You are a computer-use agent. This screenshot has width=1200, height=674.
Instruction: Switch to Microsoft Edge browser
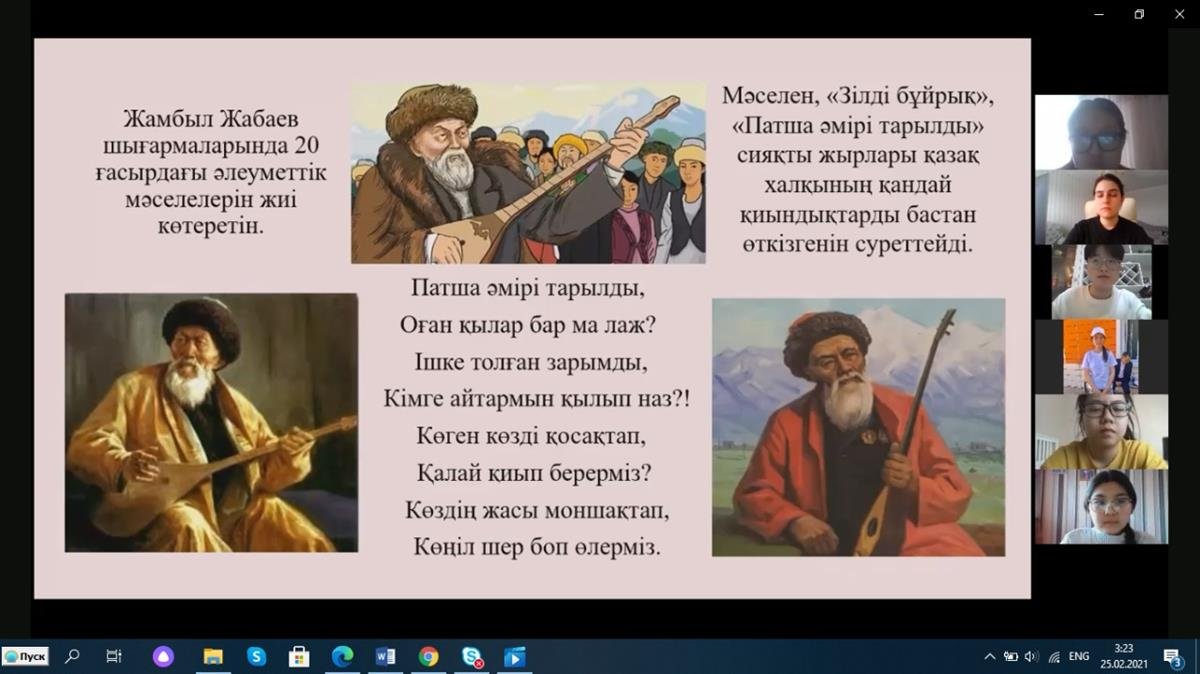coord(342,657)
